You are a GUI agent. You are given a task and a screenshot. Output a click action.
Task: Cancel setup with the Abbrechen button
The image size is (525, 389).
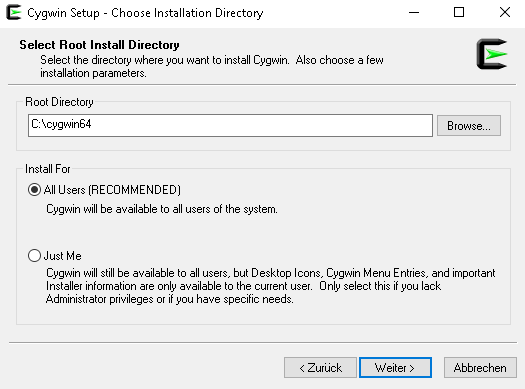(x=480, y=368)
